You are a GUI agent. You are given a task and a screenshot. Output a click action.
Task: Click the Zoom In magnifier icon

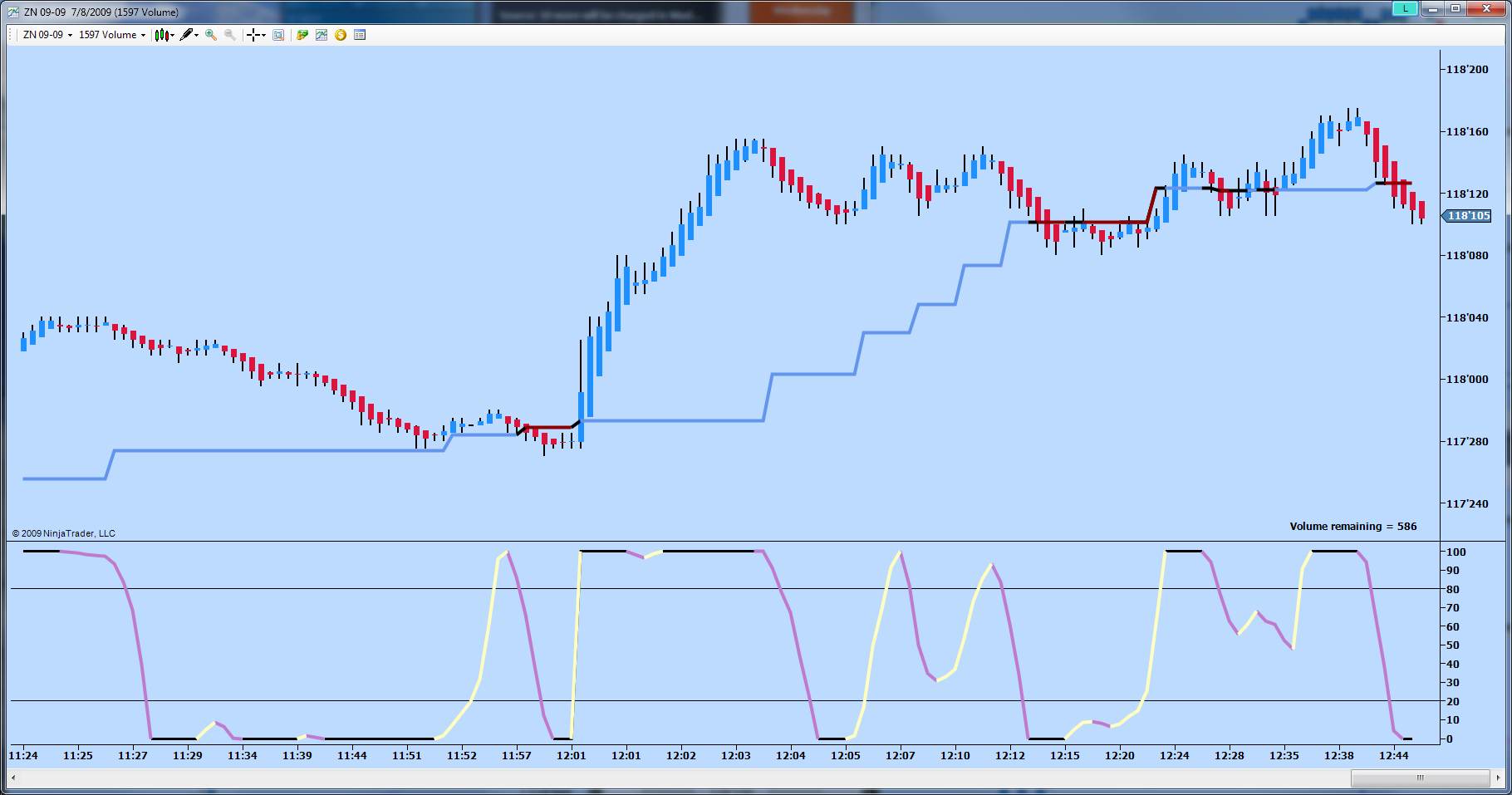211,35
